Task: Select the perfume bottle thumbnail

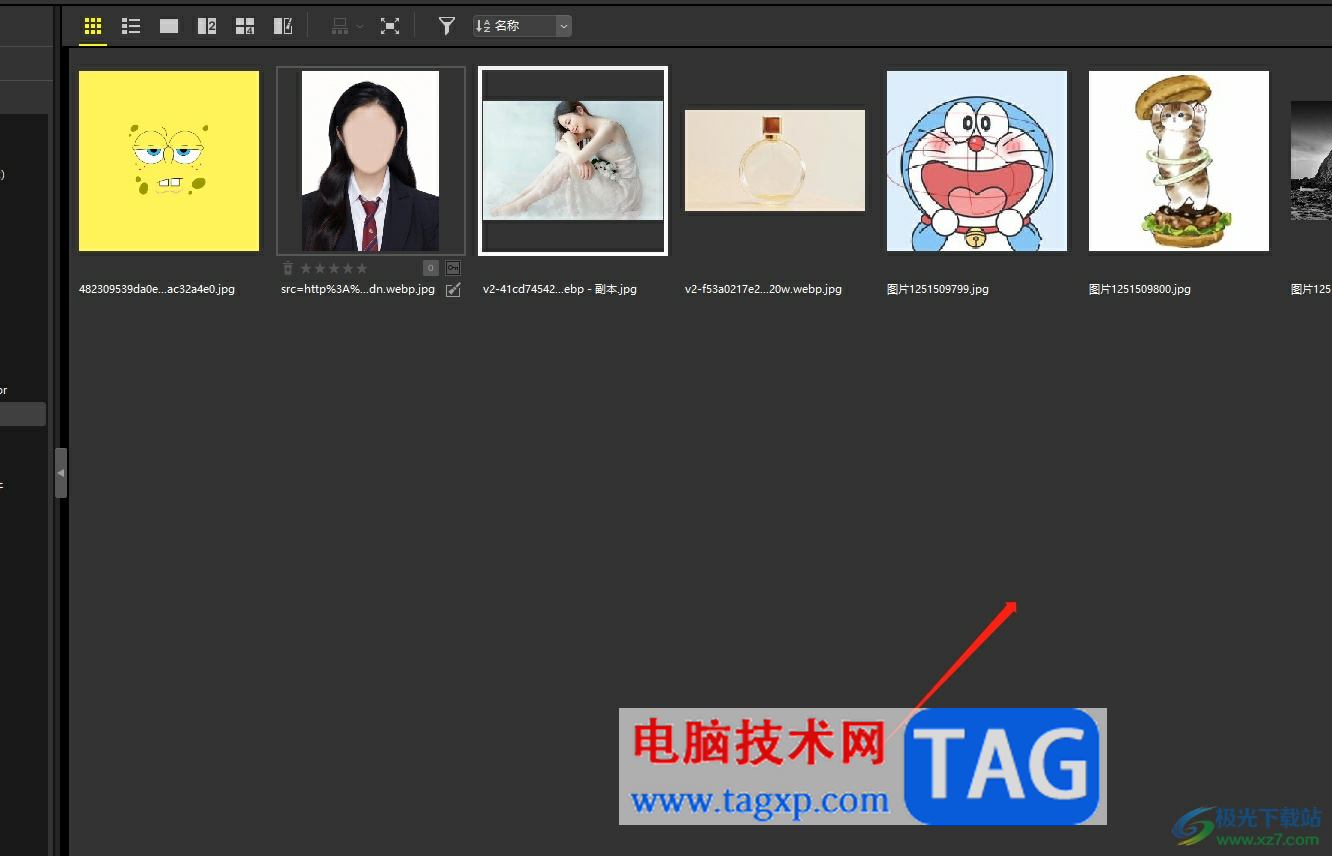Action: [775, 160]
